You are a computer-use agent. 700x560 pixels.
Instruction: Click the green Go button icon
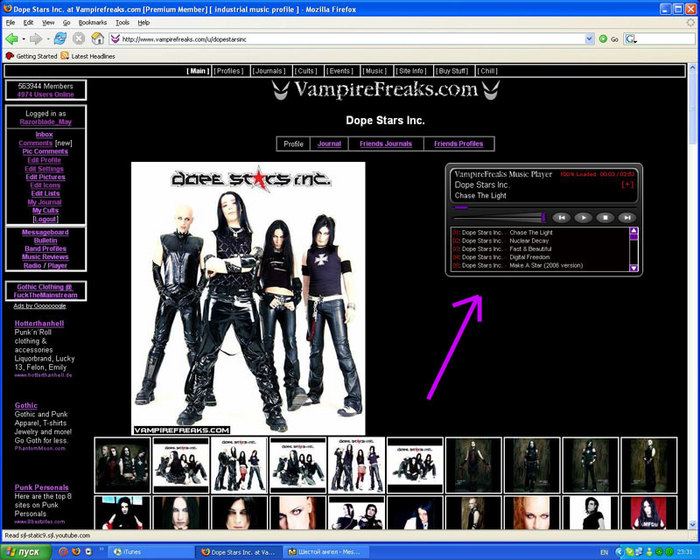coord(603,39)
